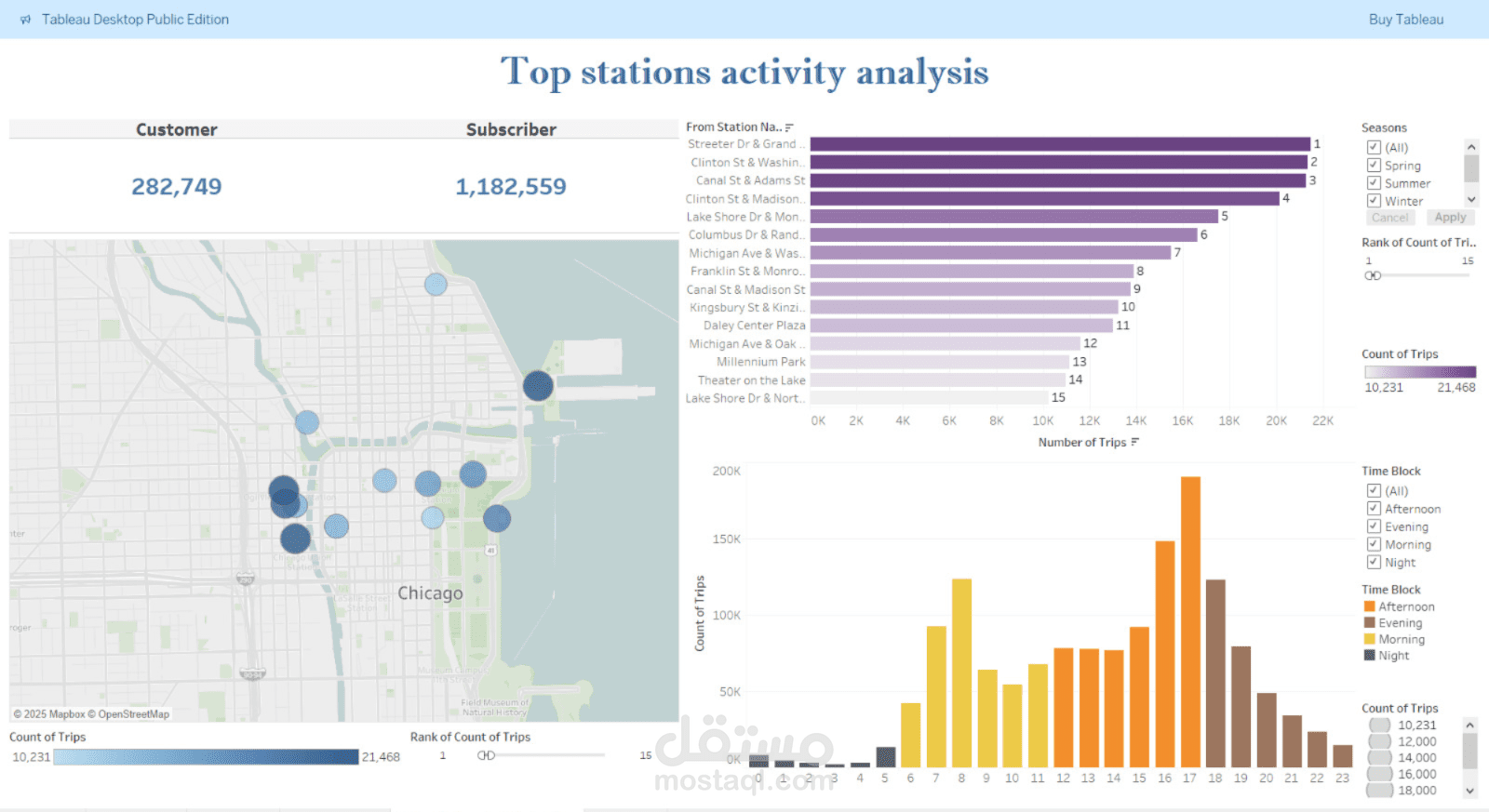Click the Count of Trips vertical axis label
Viewport: 1489px width, 812px height.
tap(700, 613)
